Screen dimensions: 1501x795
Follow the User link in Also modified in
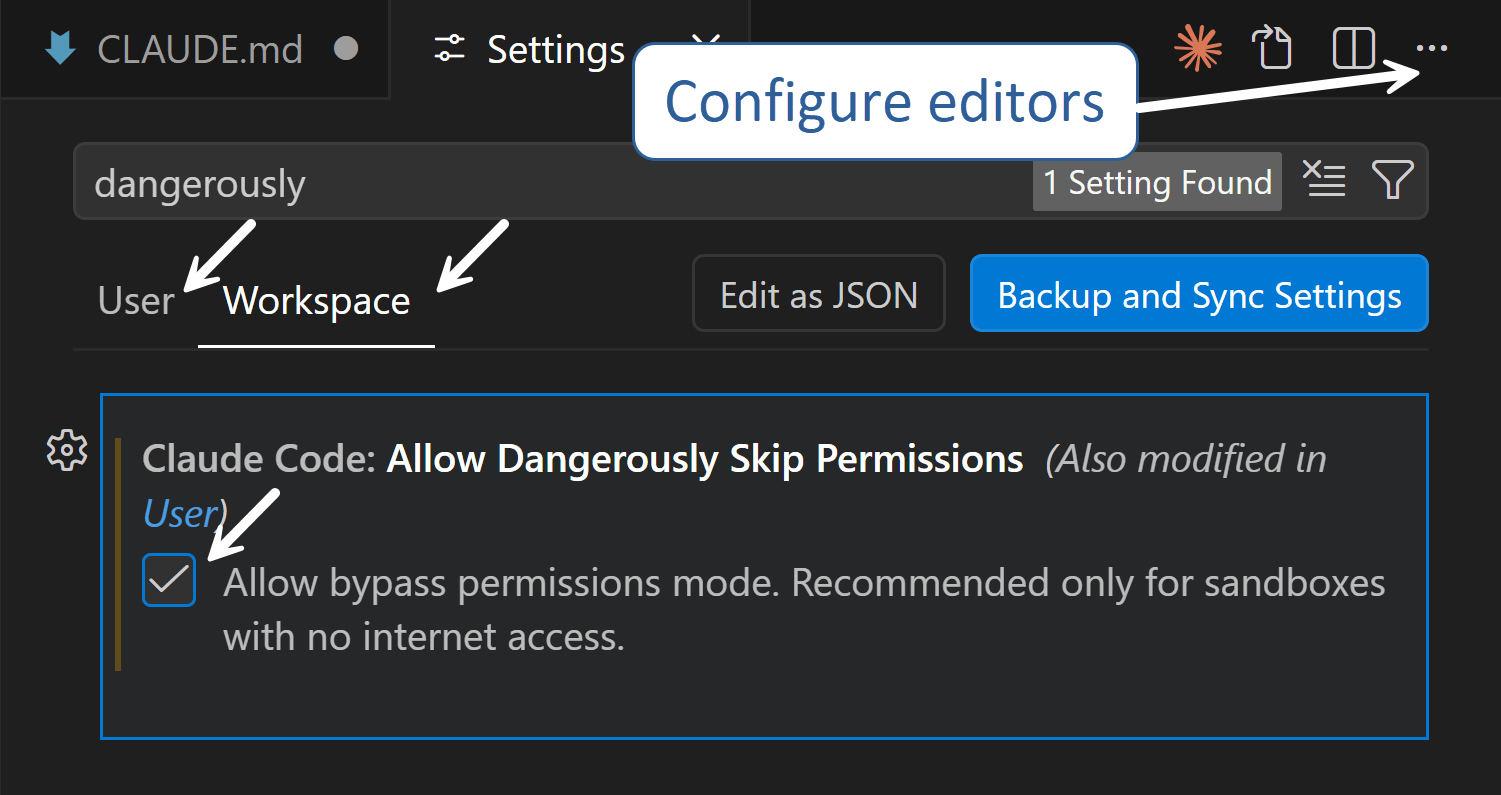[x=180, y=513]
